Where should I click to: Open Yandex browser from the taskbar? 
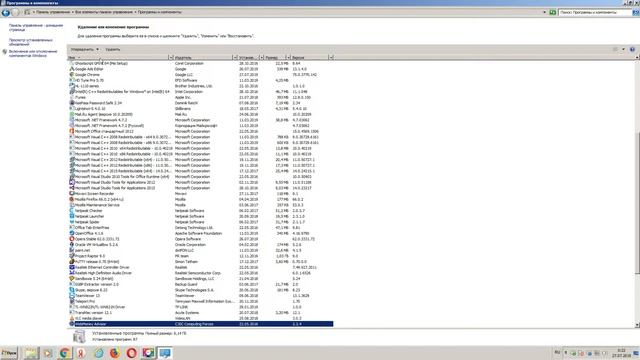click(81, 353)
